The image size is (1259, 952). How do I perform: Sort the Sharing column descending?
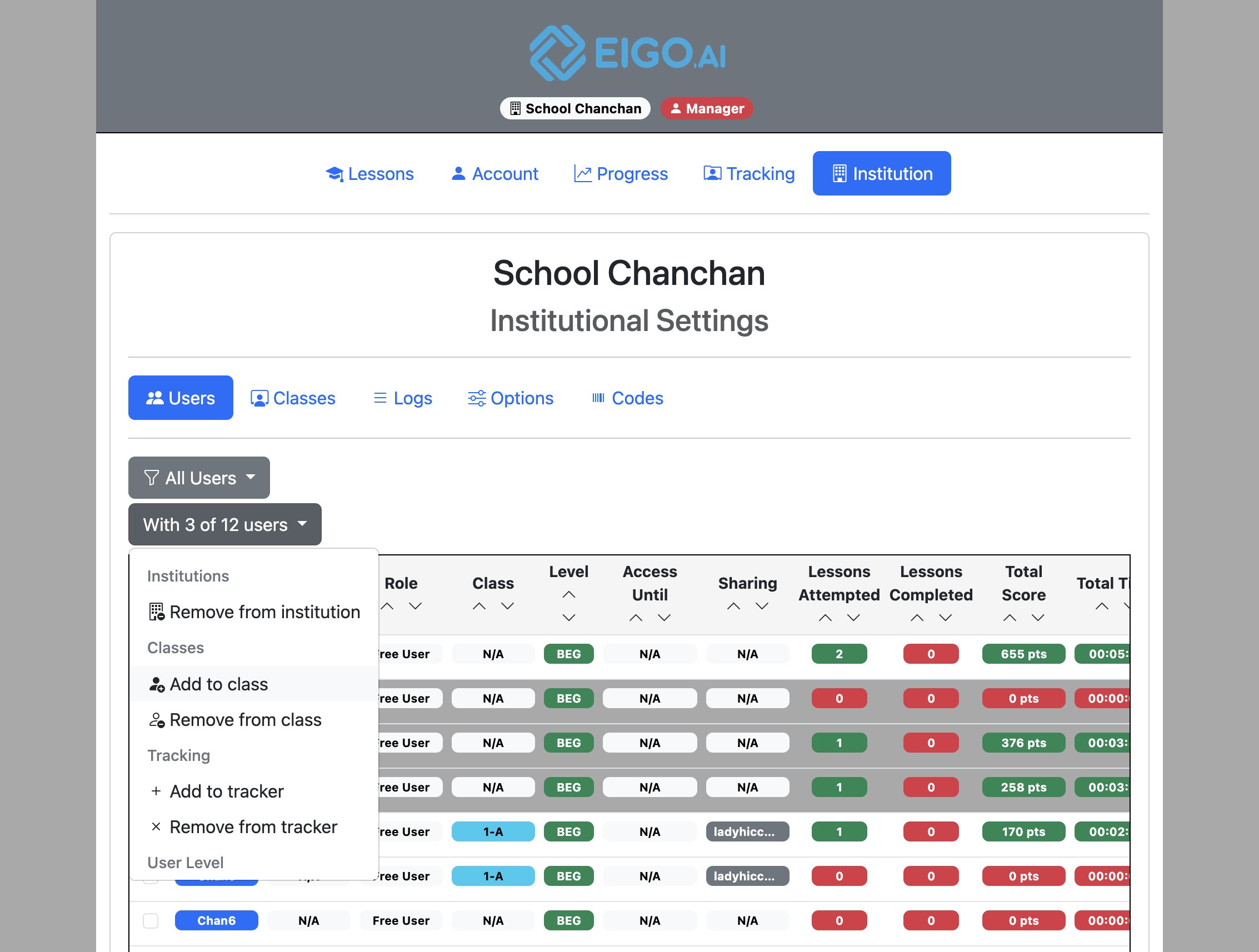(x=762, y=606)
